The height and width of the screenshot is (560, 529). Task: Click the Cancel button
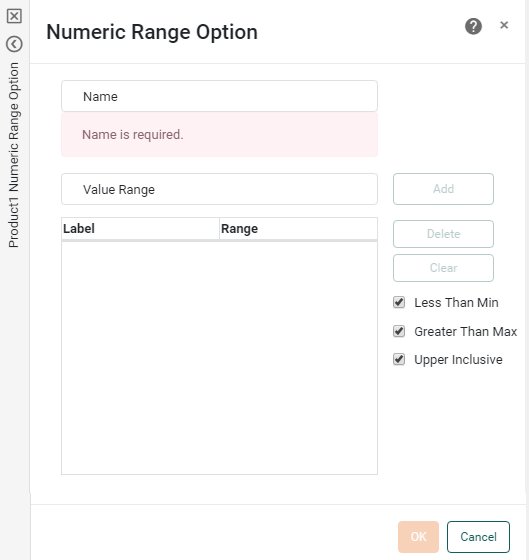(478, 537)
